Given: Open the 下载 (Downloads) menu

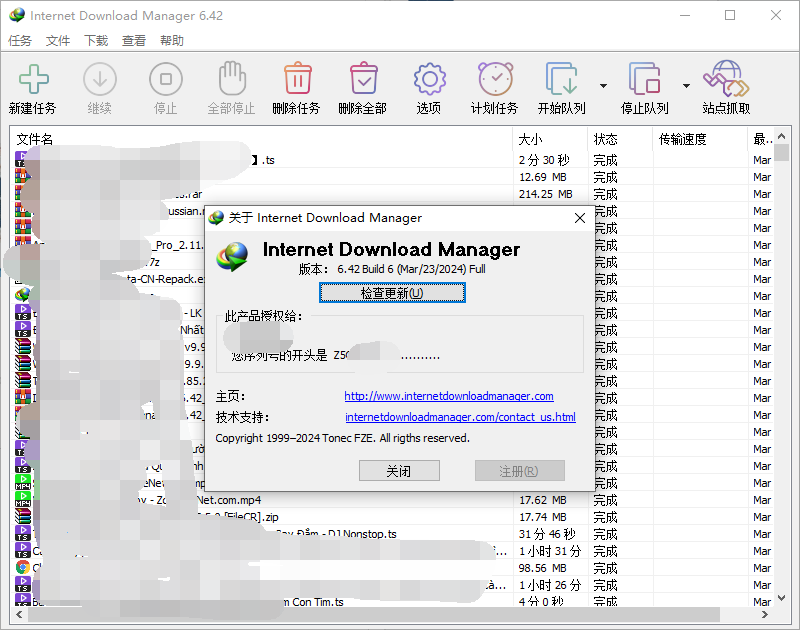Looking at the screenshot, I should pos(96,41).
